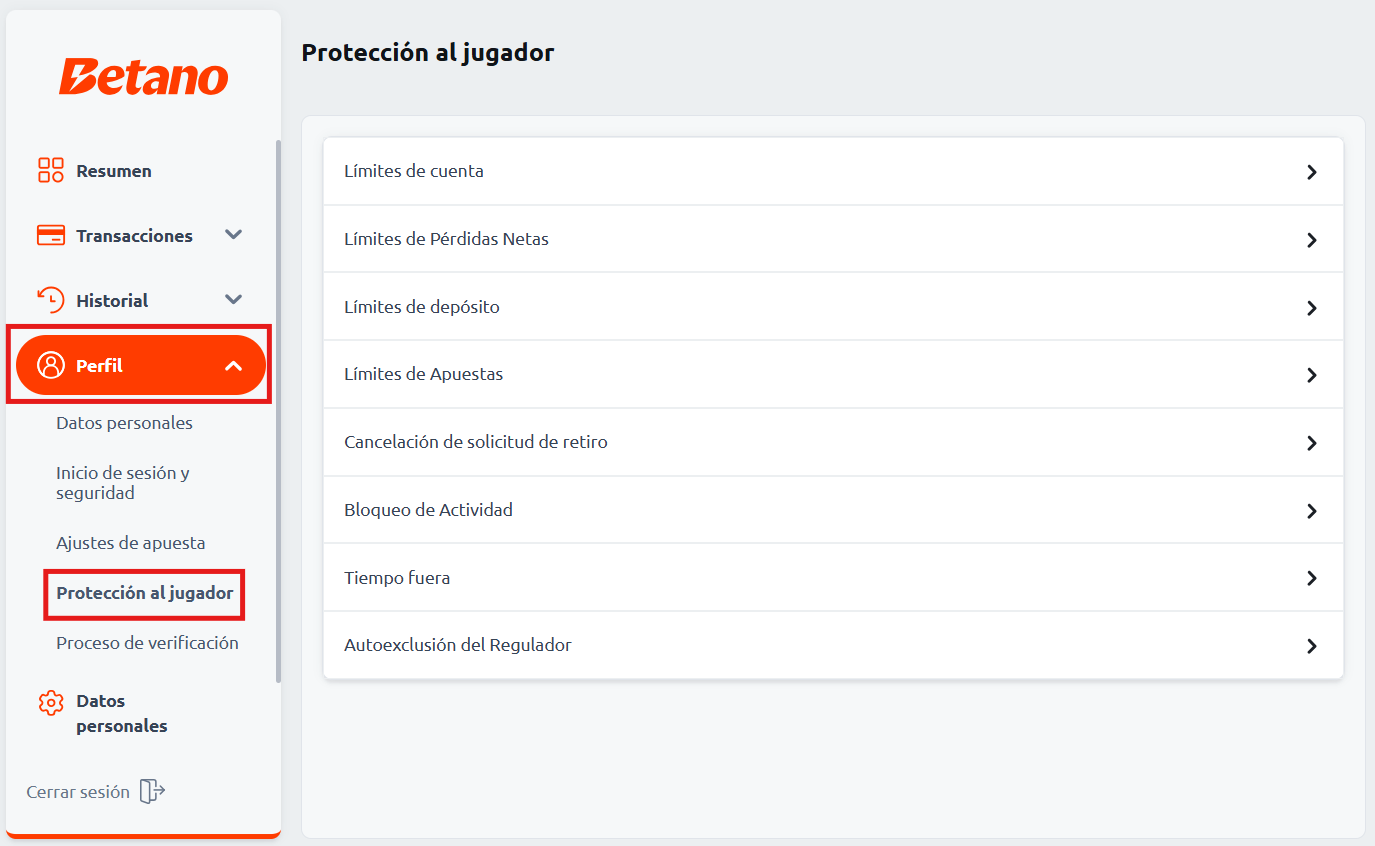Click the Betano logo
This screenshot has height=846, width=1375.
click(143, 76)
